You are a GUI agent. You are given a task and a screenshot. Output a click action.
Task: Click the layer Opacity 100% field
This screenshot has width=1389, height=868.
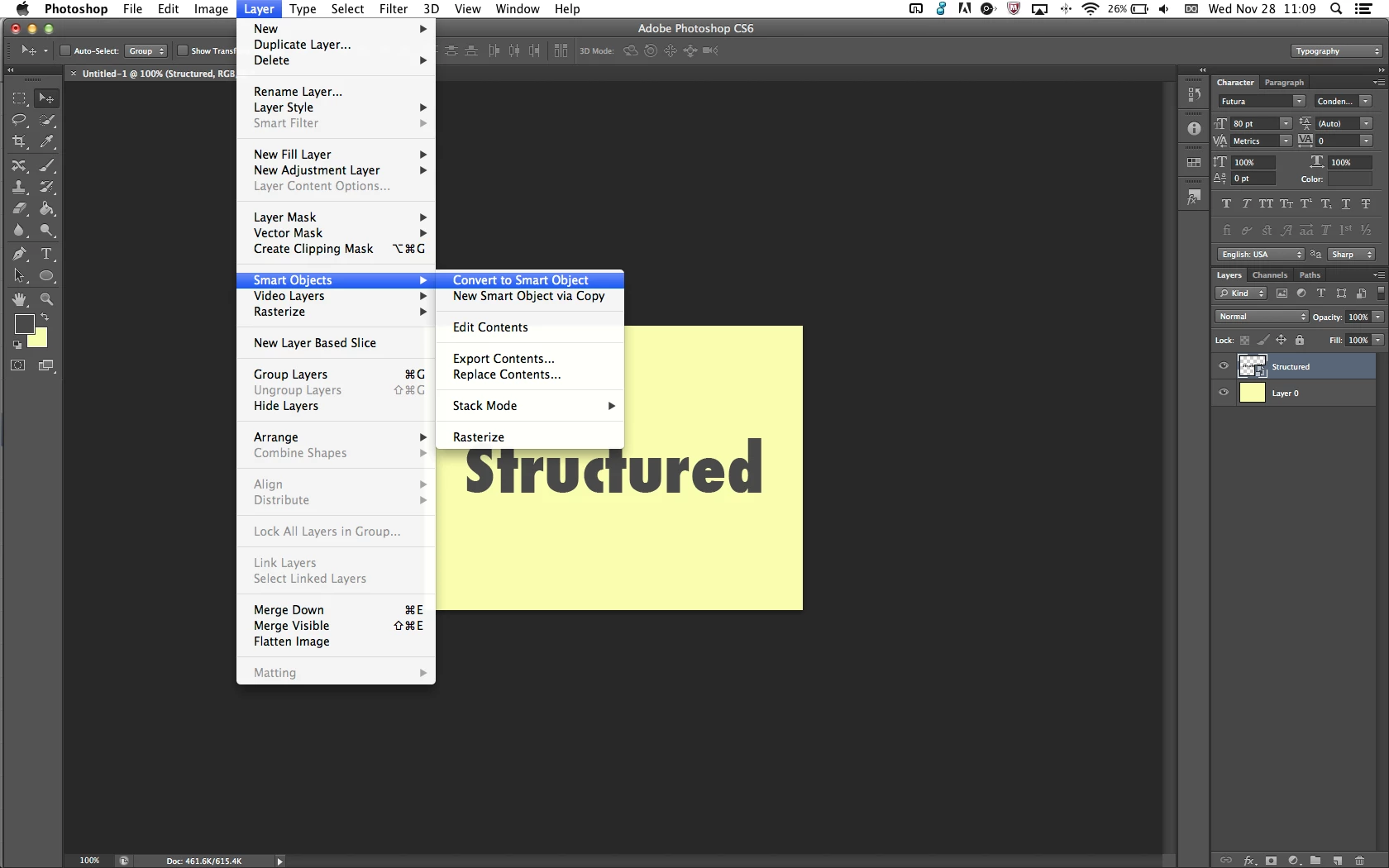pyautogui.click(x=1358, y=317)
